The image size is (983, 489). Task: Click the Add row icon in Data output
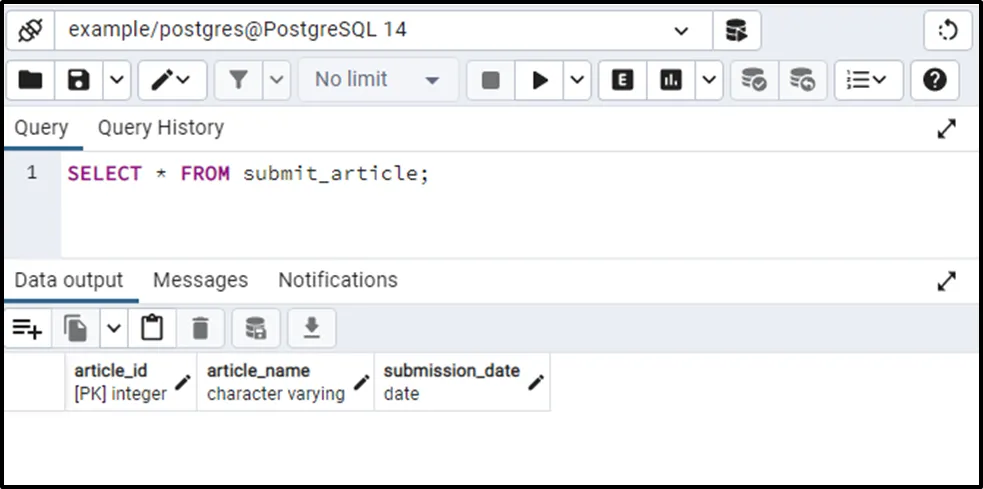coord(27,327)
